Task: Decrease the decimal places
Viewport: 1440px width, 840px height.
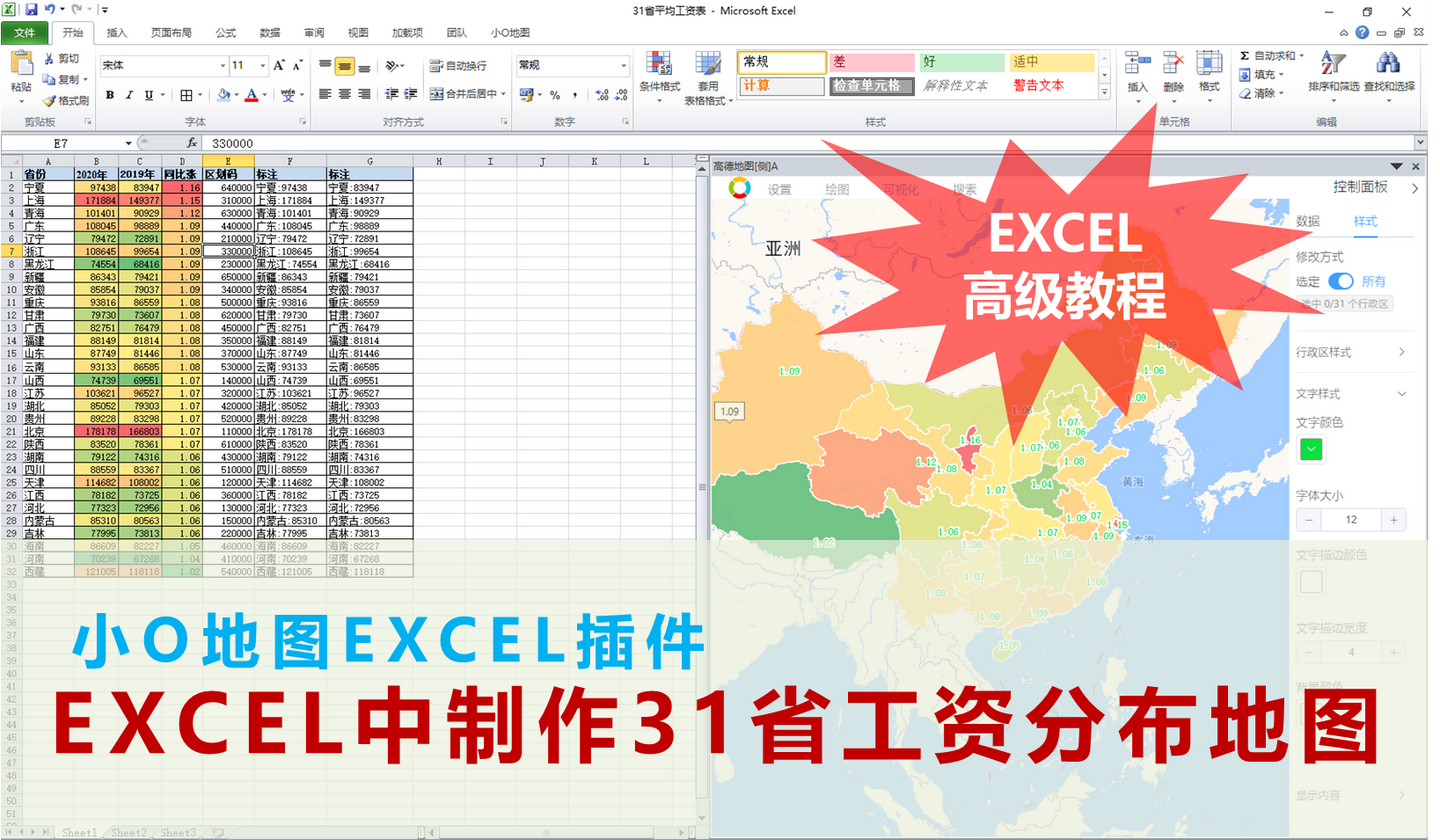Action: [x=622, y=95]
